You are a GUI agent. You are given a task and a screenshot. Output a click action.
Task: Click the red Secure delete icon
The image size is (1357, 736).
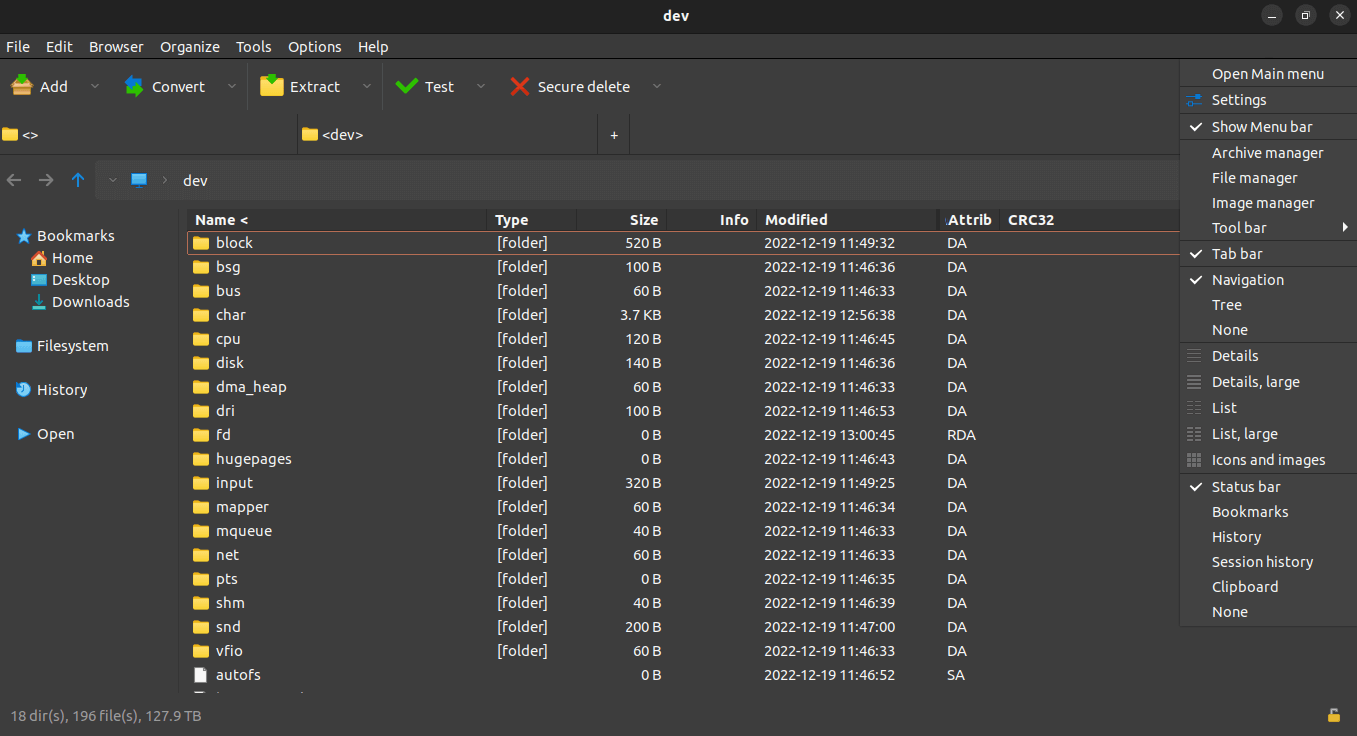[x=520, y=87]
